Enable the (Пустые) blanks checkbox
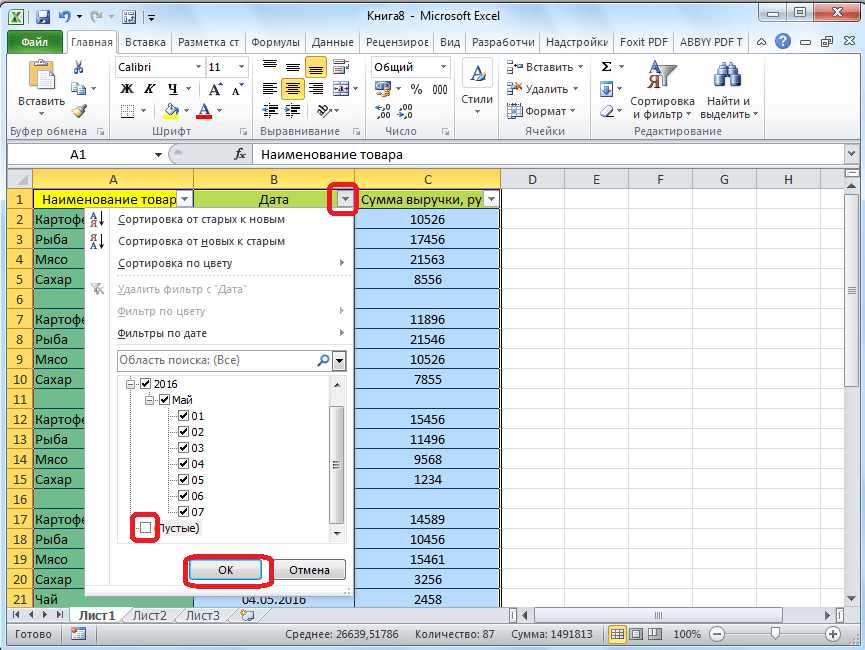The image size is (865, 650). [x=146, y=527]
